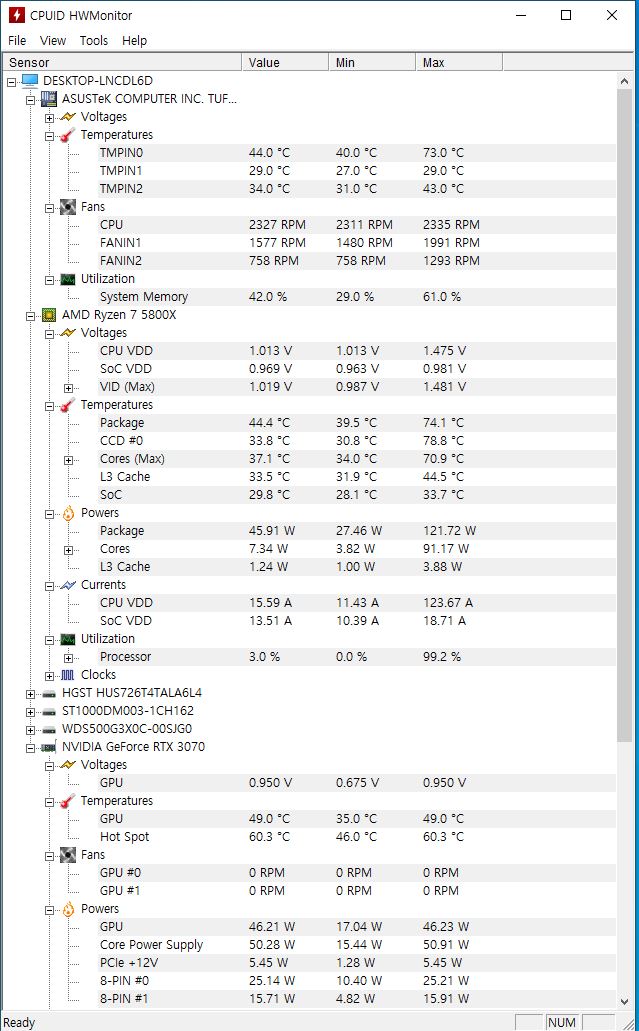The image size is (639, 1031).
Task: Collapse the NVIDIA GeForce RTX 3070 node
Action: pos(30,748)
